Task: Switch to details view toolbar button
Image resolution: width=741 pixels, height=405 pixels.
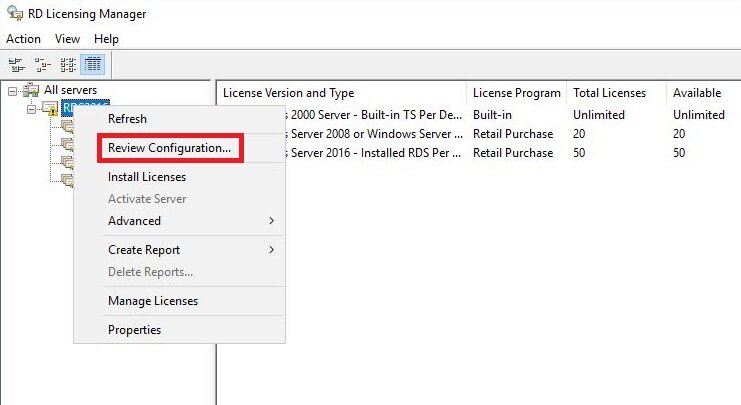Action: pyautogui.click(x=93, y=64)
